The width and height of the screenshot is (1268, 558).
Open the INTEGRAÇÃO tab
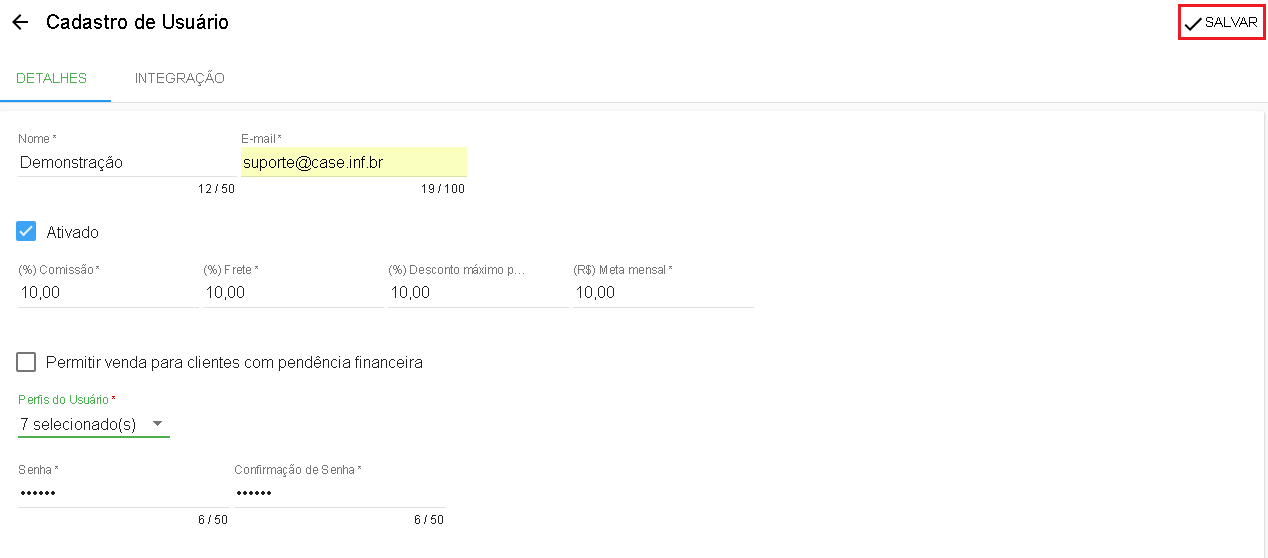point(179,78)
